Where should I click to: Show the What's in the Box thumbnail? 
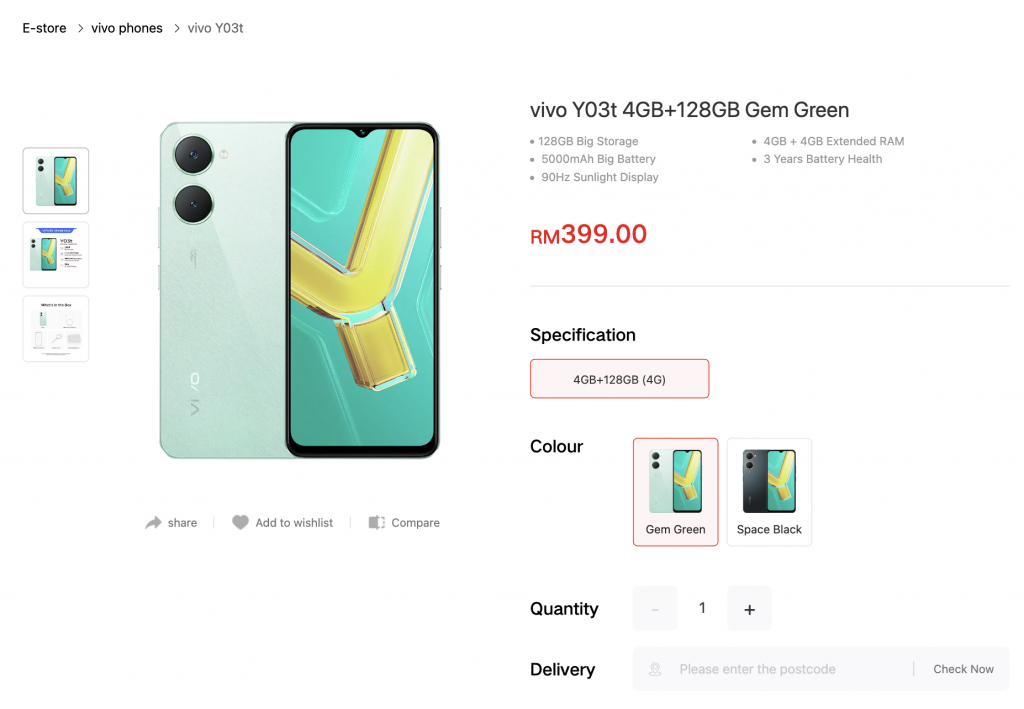[56, 328]
